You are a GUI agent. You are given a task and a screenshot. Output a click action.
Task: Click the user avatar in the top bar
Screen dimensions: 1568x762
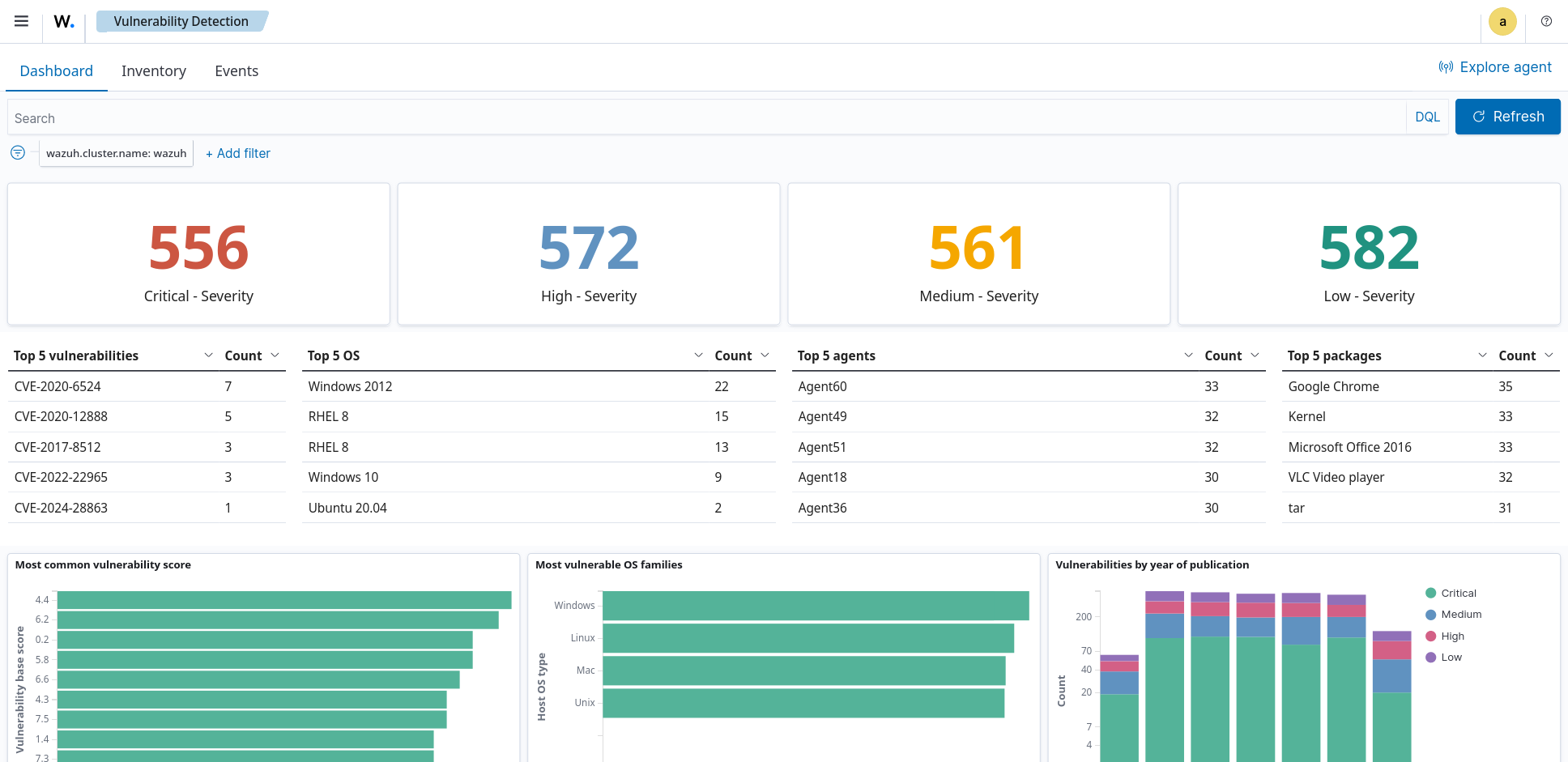[1502, 21]
